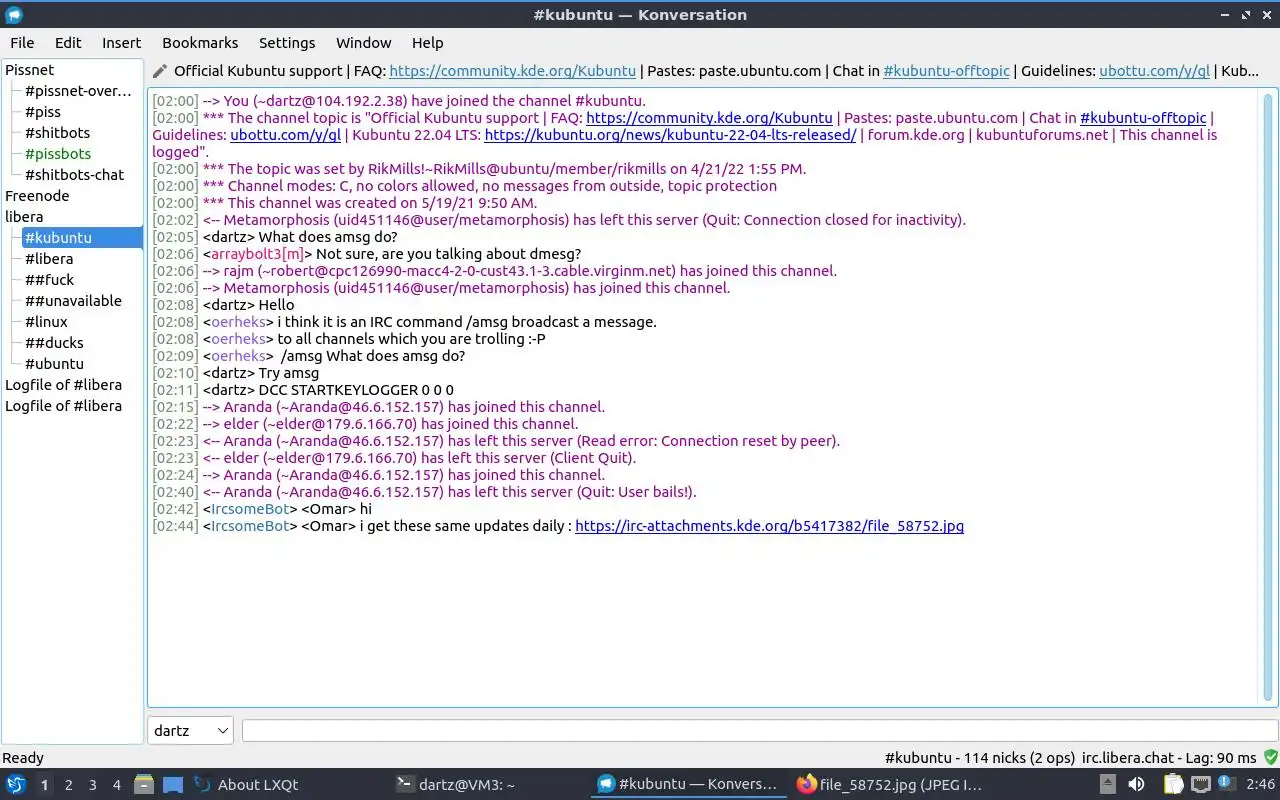Click first oerheks nickname at 02:08
1280x800 pixels.
237,322
